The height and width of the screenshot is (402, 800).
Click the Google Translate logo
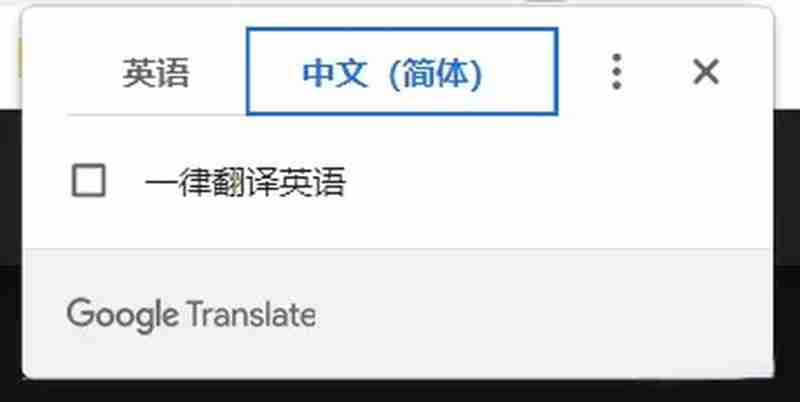coord(191,314)
